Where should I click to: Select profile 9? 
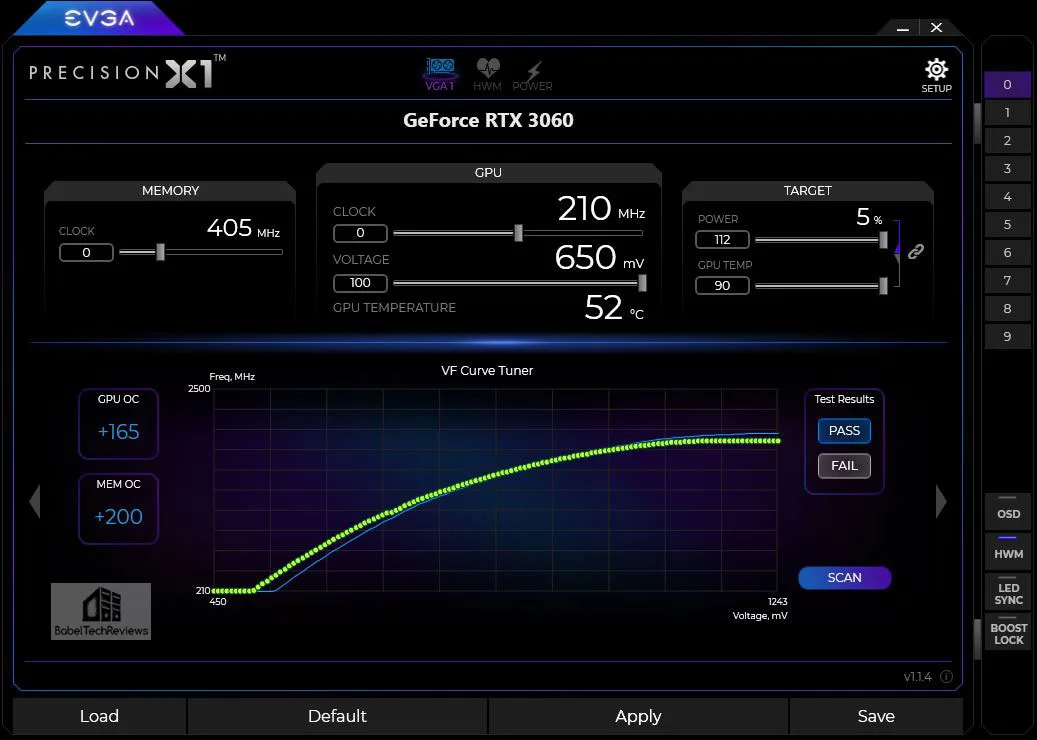pyautogui.click(x=1007, y=336)
